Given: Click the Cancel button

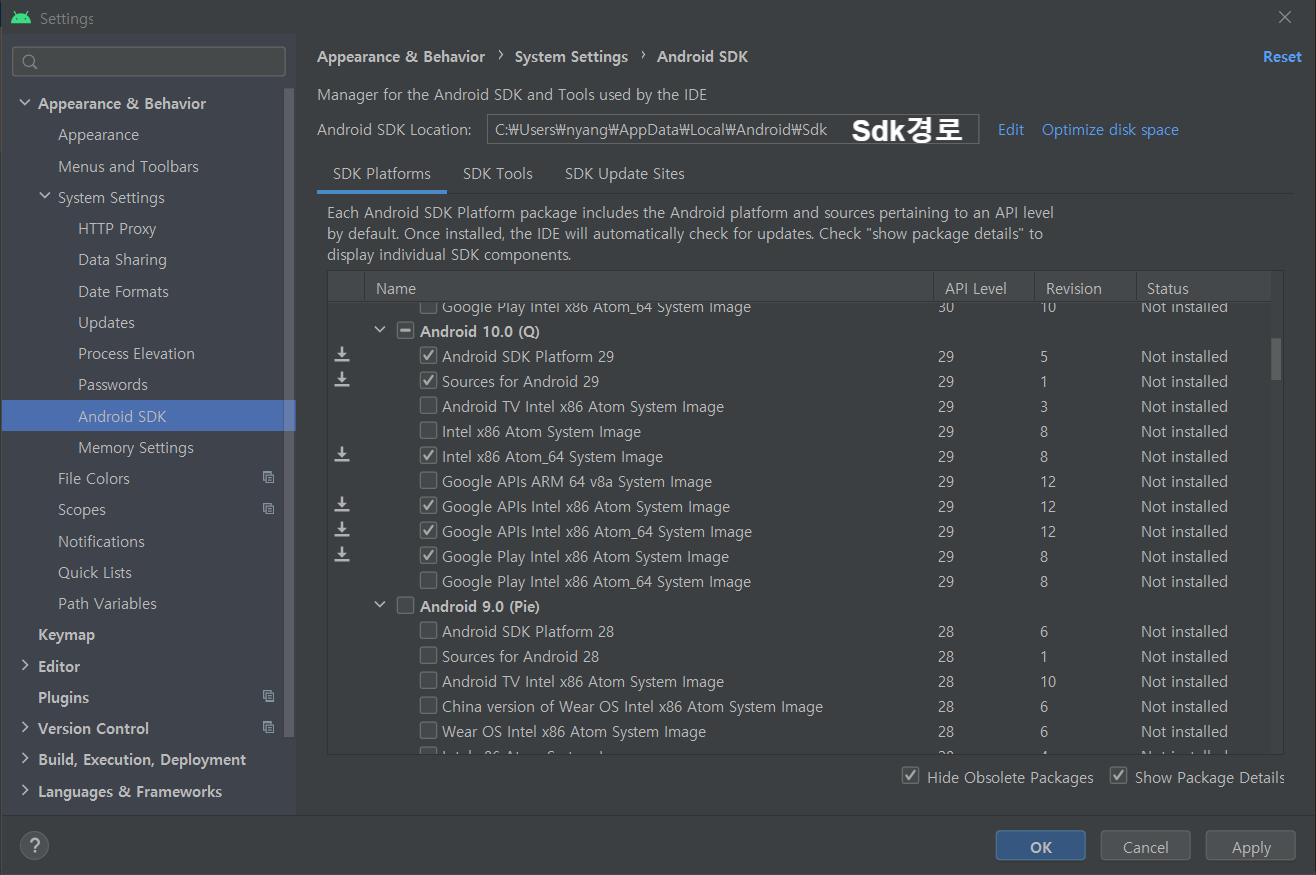Looking at the screenshot, I should pos(1145,846).
